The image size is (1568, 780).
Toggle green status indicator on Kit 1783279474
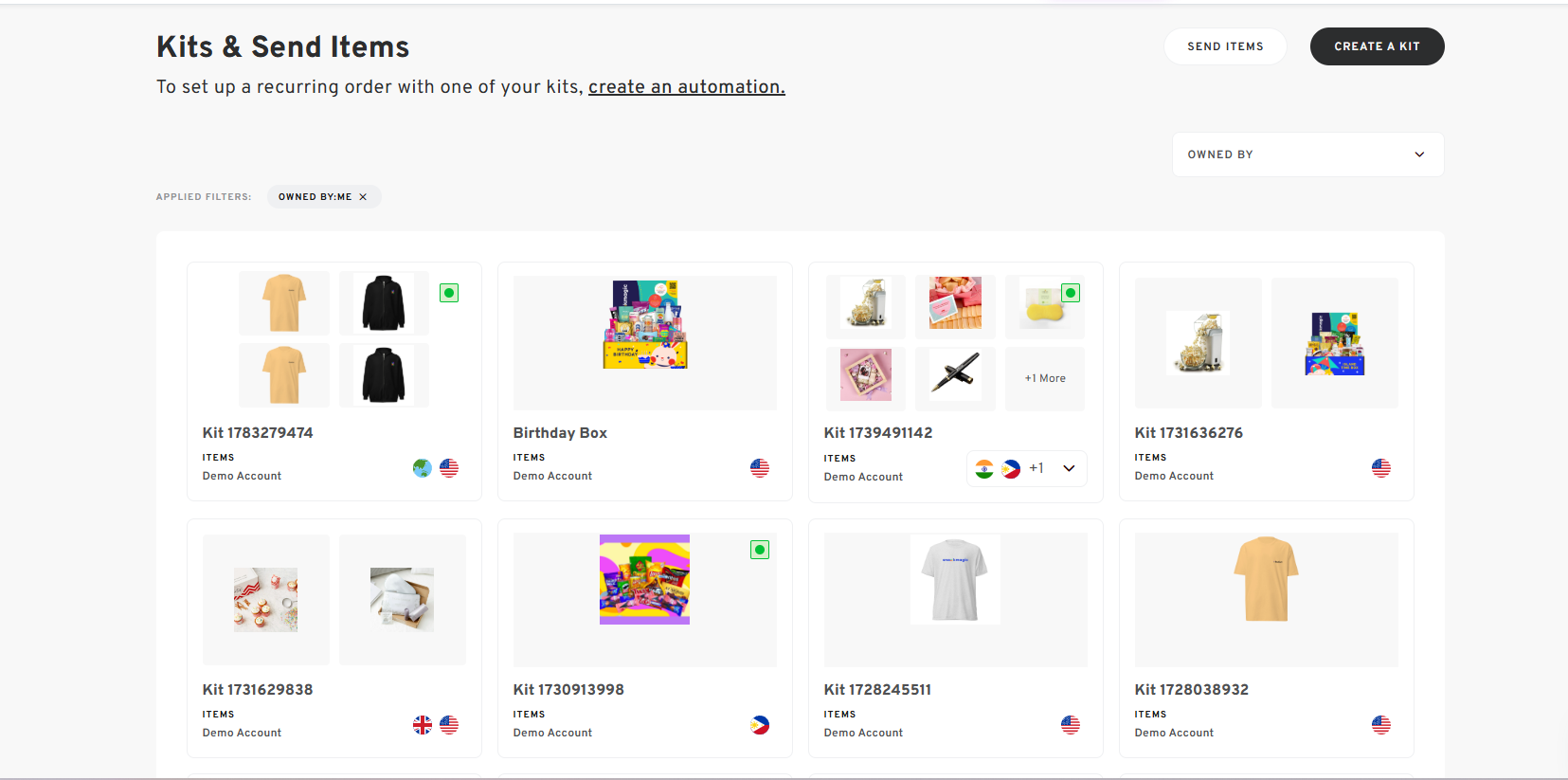[449, 293]
